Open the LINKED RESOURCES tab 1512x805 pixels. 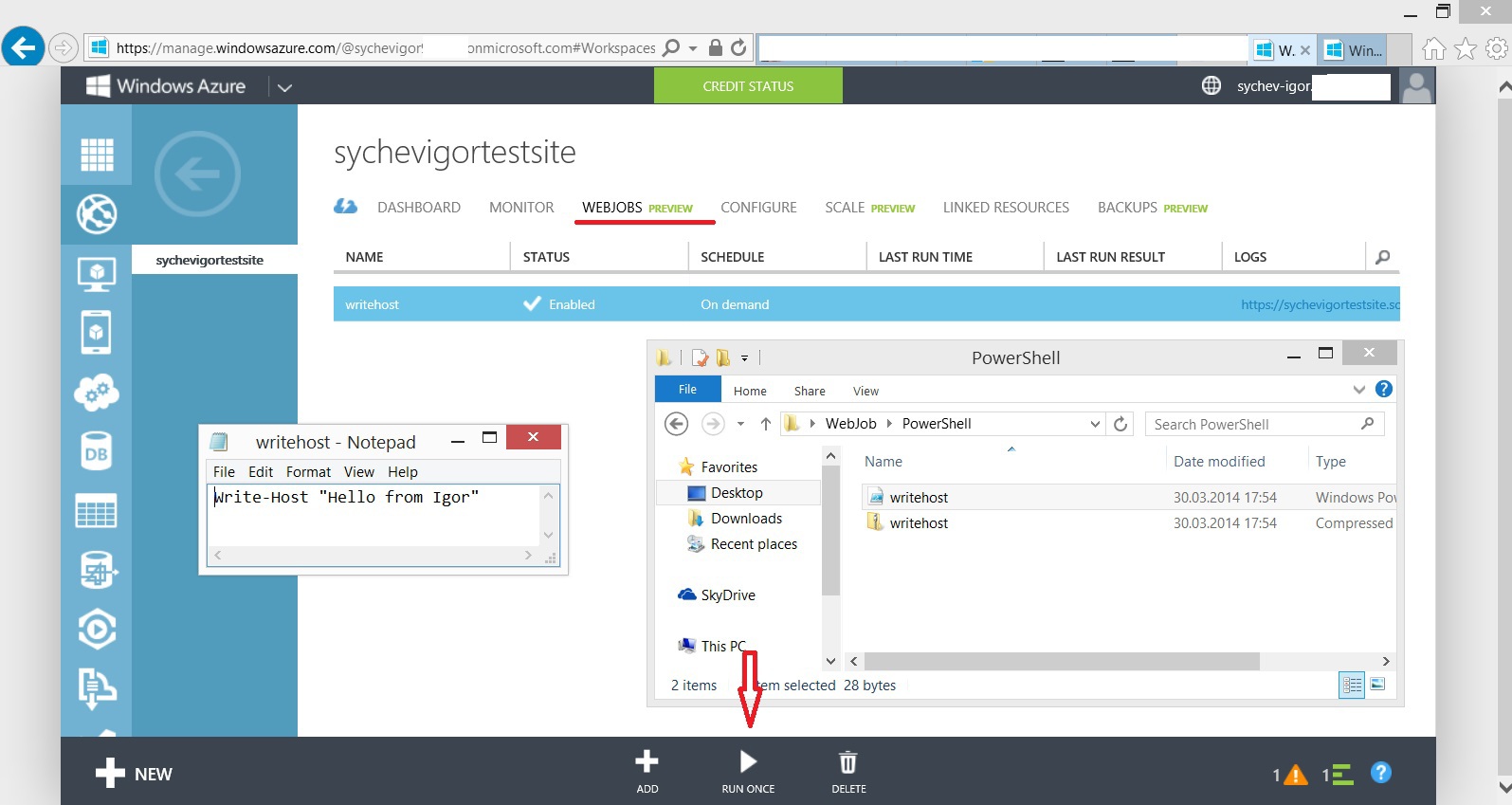pos(1006,207)
